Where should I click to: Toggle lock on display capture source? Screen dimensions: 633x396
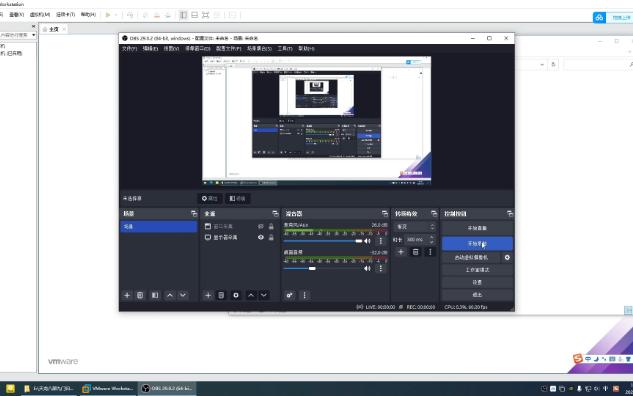coord(271,237)
